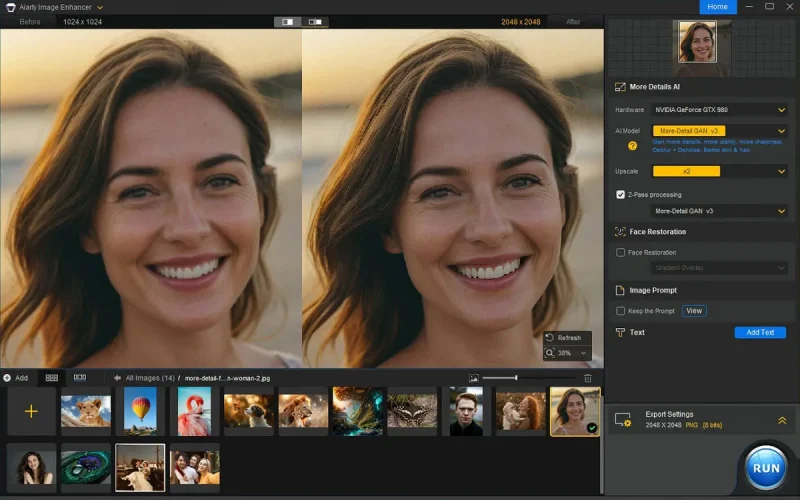Click the thumbnail size image icon

point(474,378)
